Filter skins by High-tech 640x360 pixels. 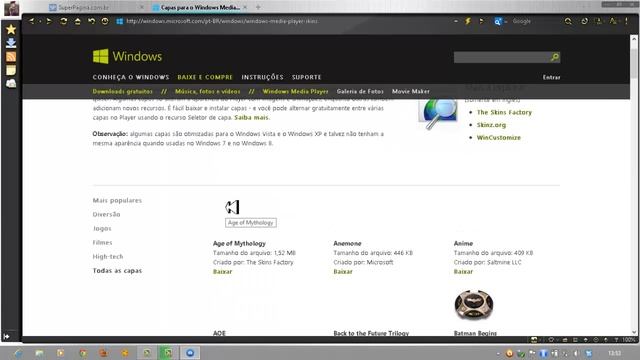108,257
